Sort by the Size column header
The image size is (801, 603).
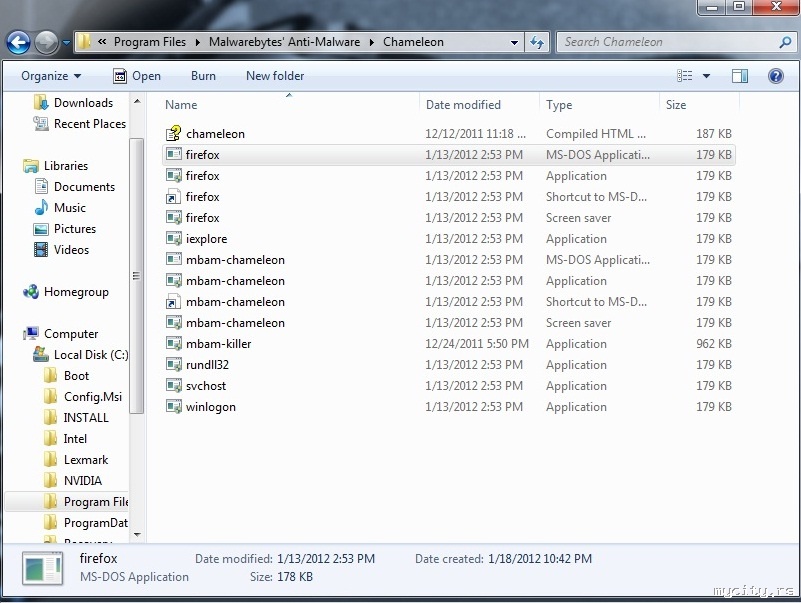tap(676, 105)
